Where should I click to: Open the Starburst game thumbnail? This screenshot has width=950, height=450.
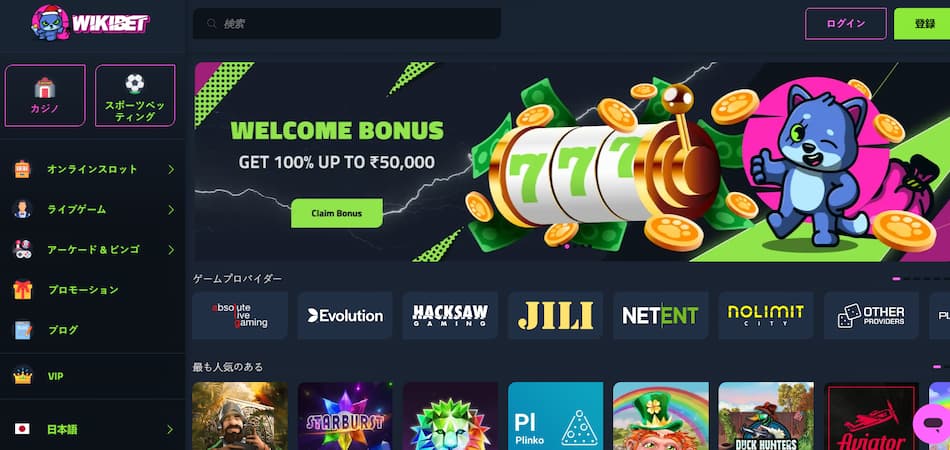tap(345, 416)
